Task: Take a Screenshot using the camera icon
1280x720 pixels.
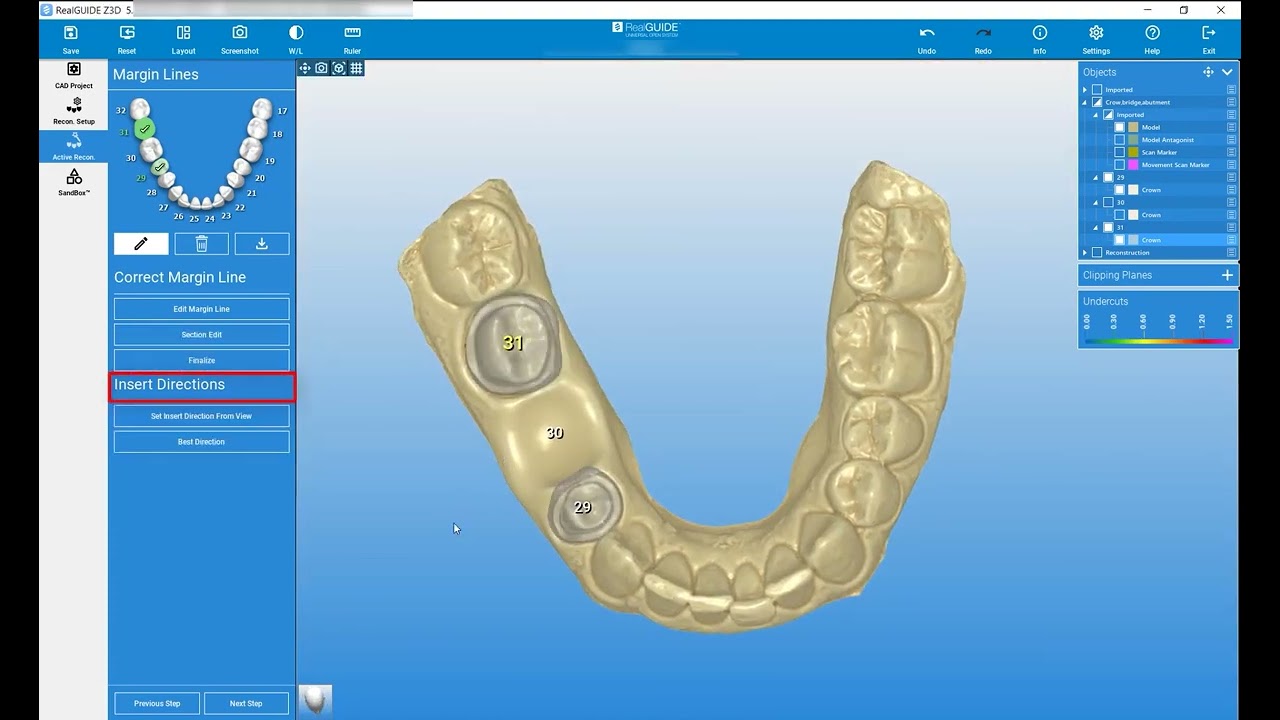Action: pos(240,33)
